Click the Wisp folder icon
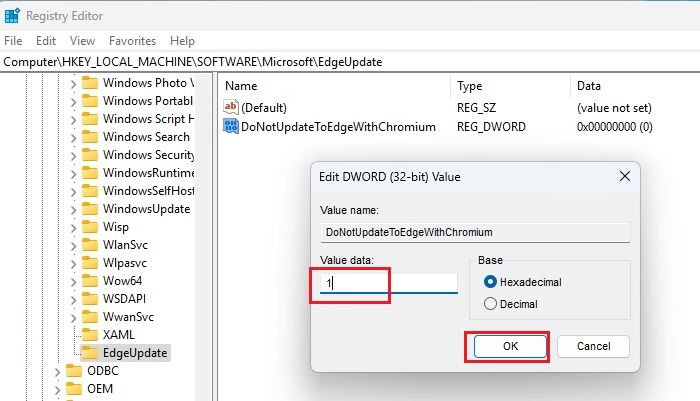Image resolution: width=700 pixels, height=401 pixels. 90,227
